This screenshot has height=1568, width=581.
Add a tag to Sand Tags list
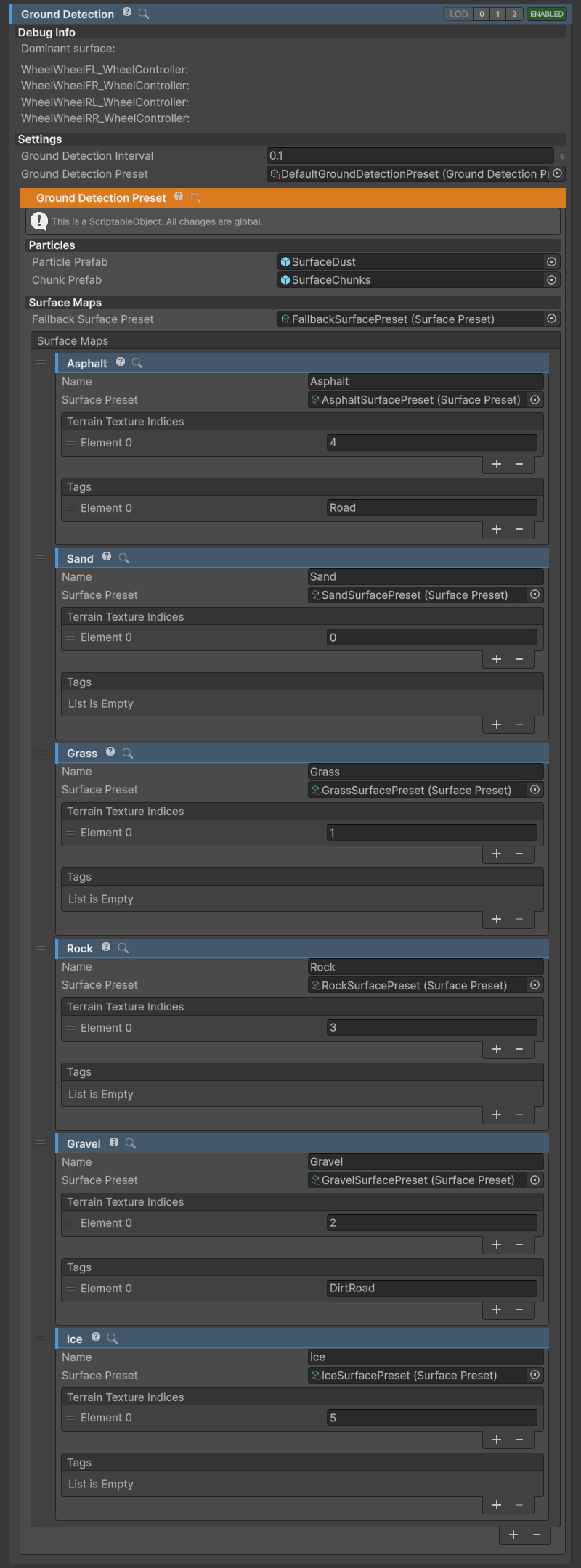click(497, 724)
